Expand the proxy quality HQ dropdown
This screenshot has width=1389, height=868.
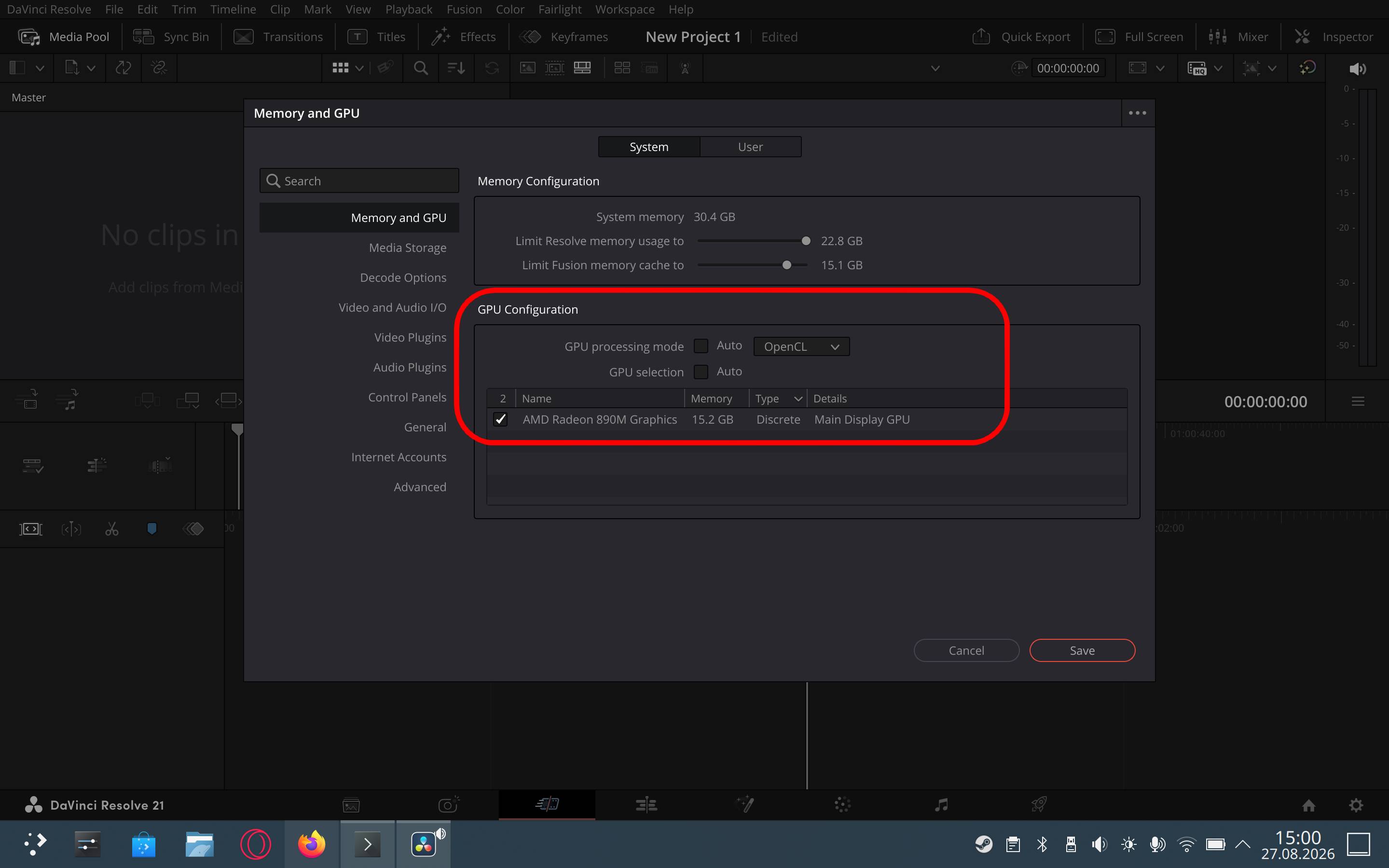[x=1218, y=69]
